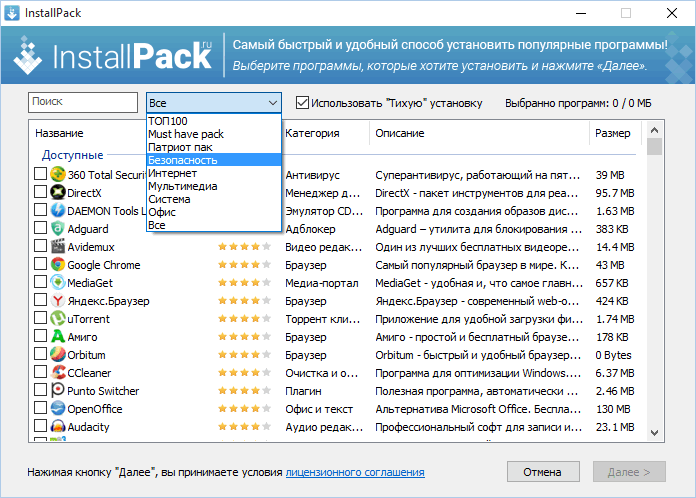Image resolution: width=696 pixels, height=498 pixels.
Task: Open the лицензионного соглашения link
Action: [x=355, y=472]
